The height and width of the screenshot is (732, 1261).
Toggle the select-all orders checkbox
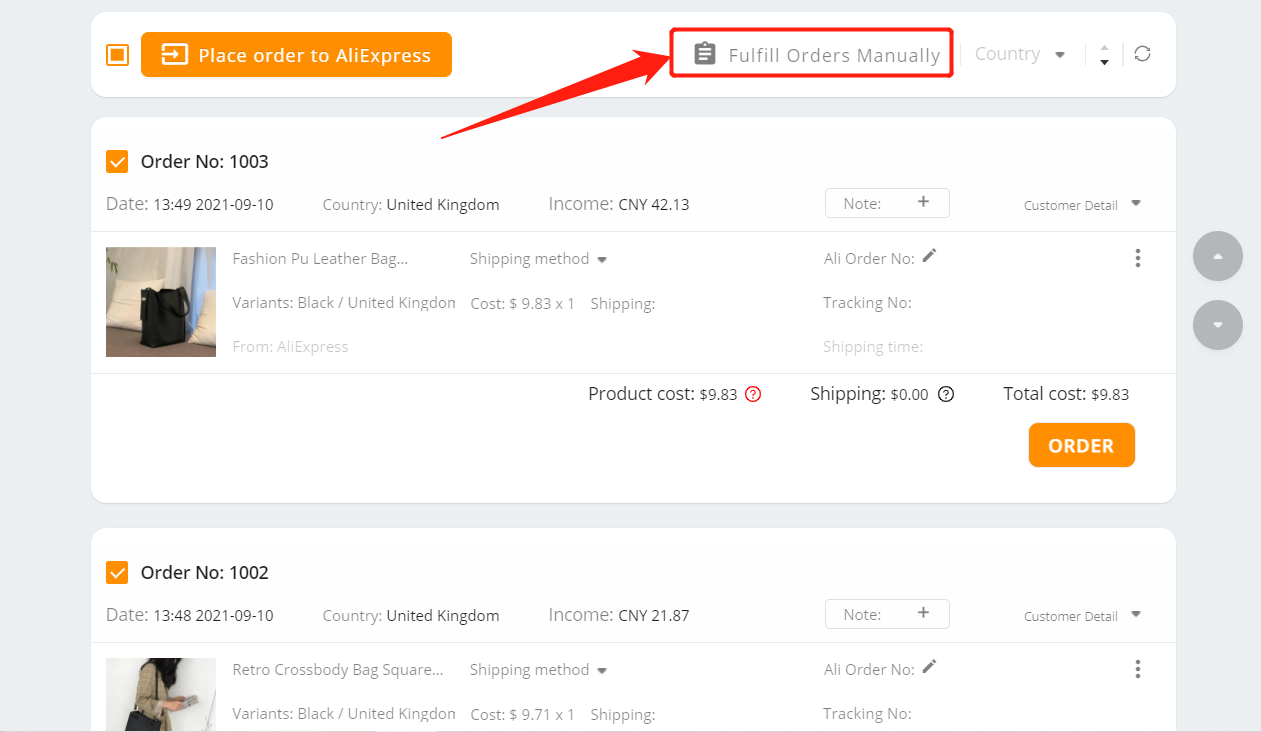tap(117, 55)
